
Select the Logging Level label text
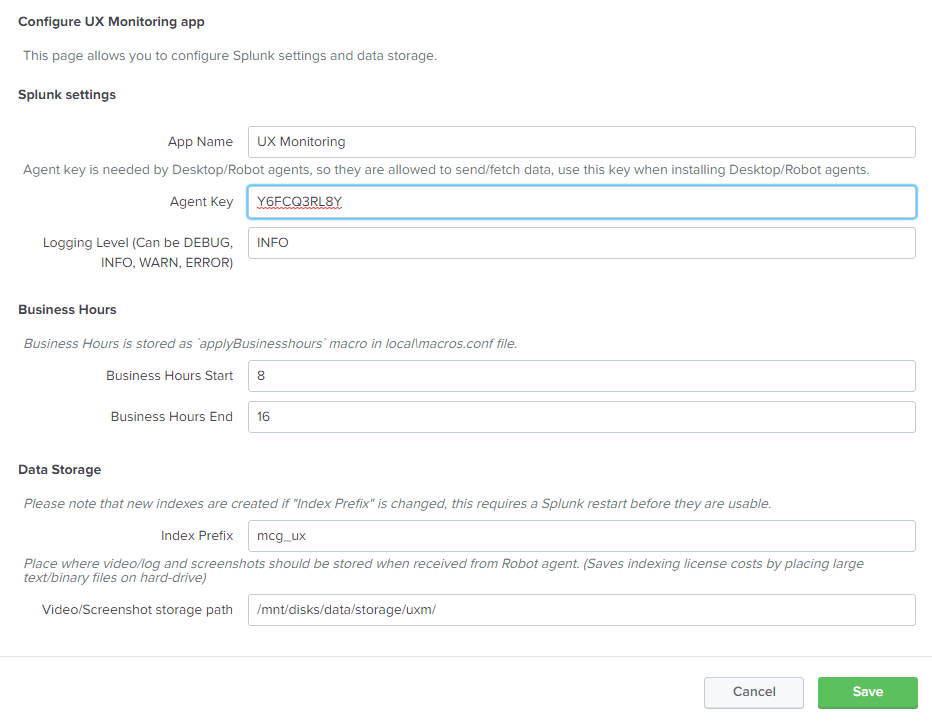(x=138, y=253)
